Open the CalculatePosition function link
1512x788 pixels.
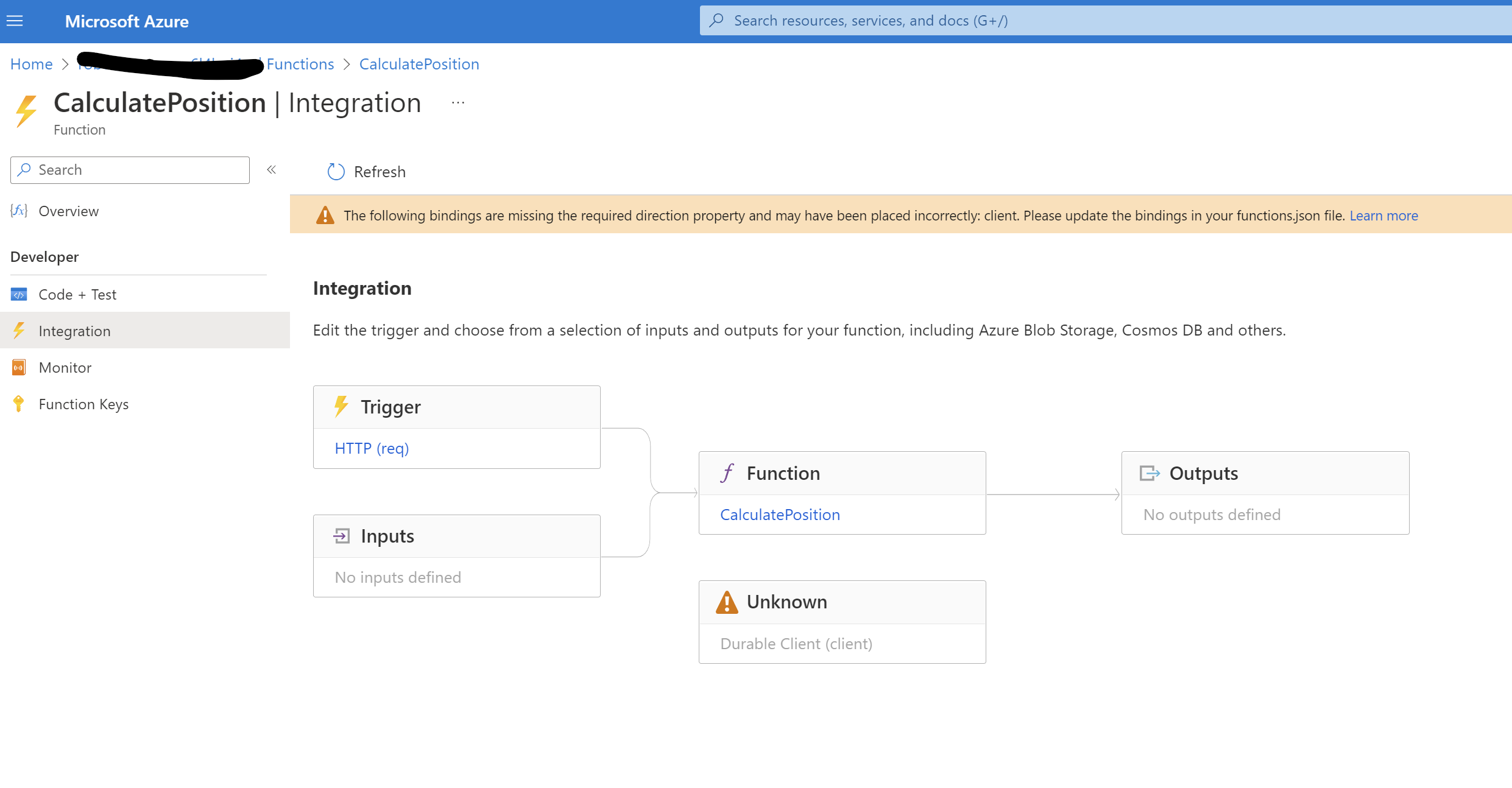pyautogui.click(x=780, y=515)
